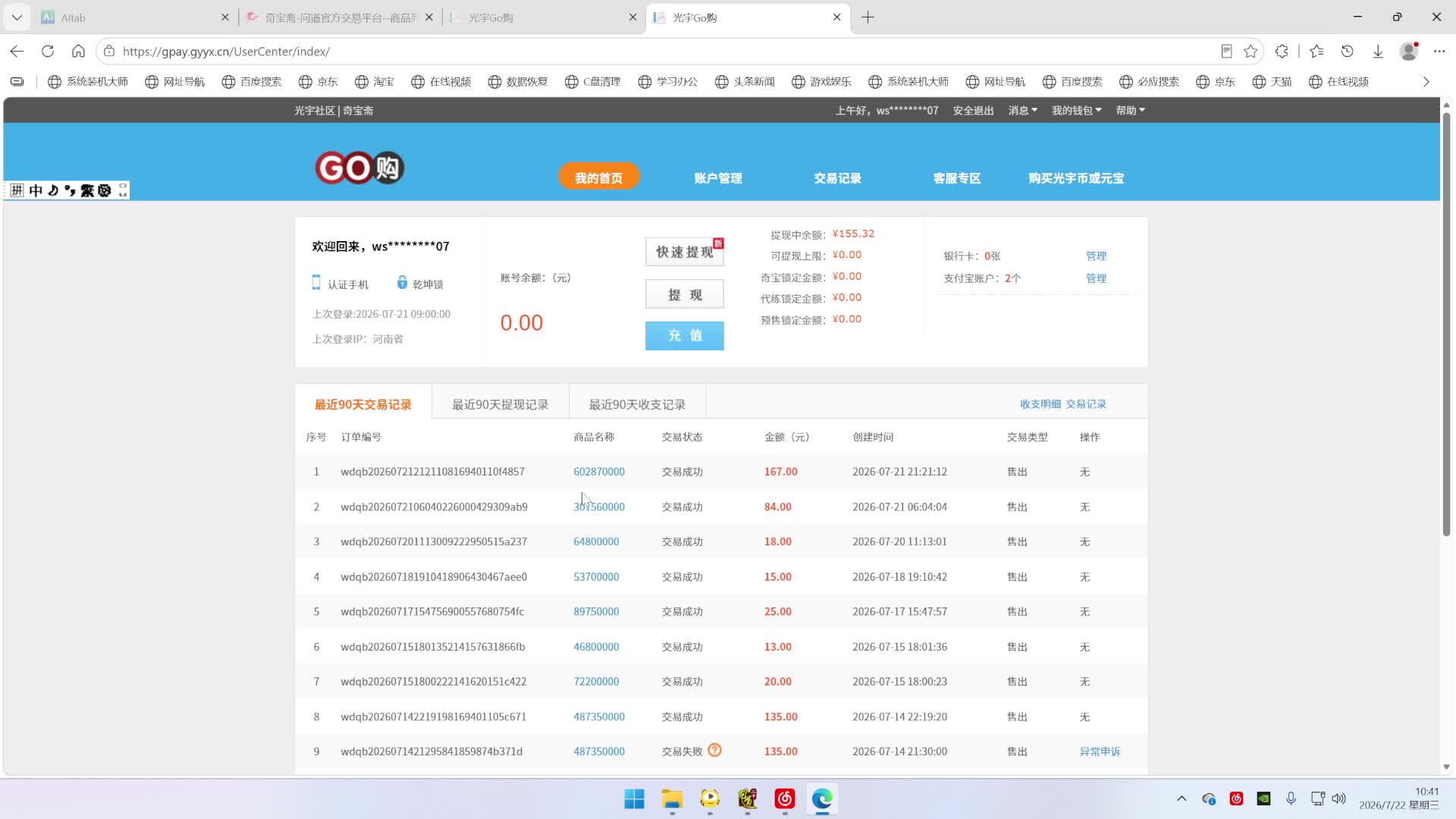Image resolution: width=1456 pixels, height=819 pixels.
Task: Open product link 602870000
Action: pos(599,472)
